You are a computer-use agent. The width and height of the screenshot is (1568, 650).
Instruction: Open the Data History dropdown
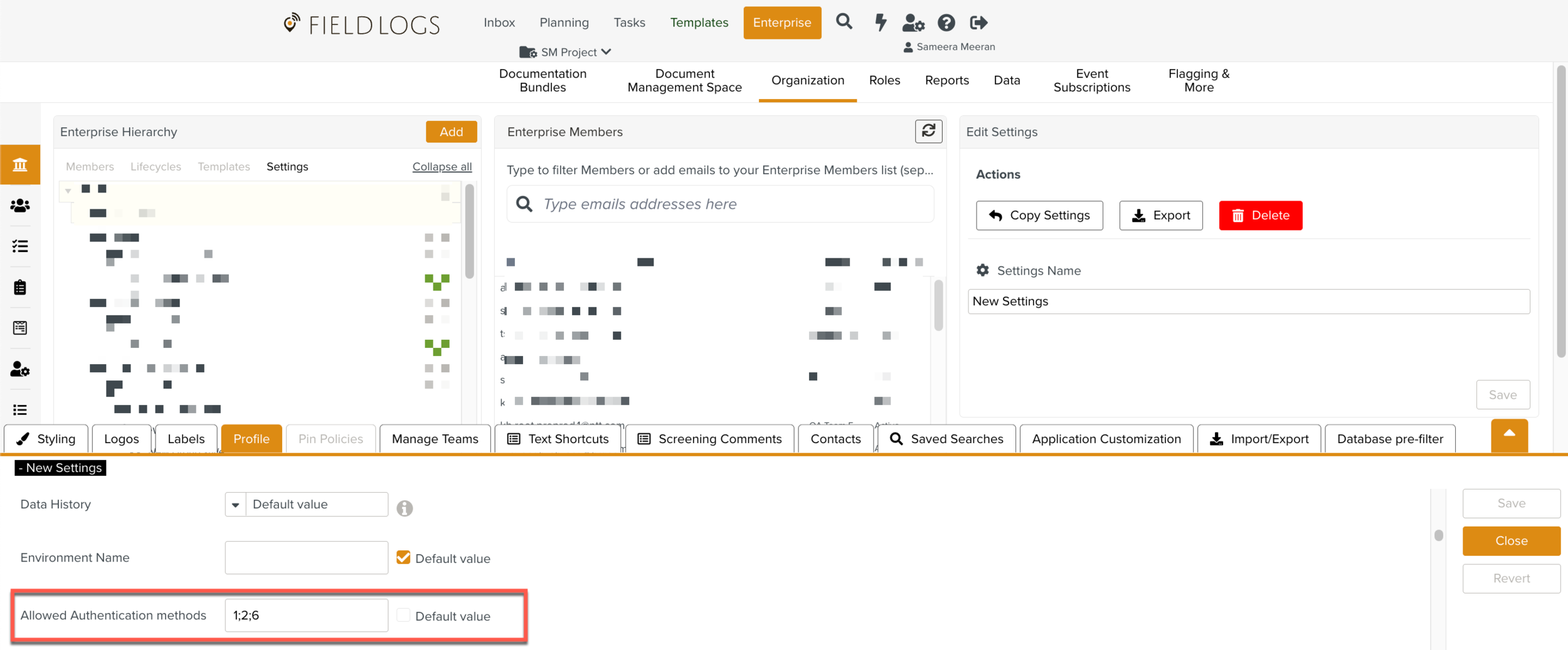pyautogui.click(x=236, y=505)
